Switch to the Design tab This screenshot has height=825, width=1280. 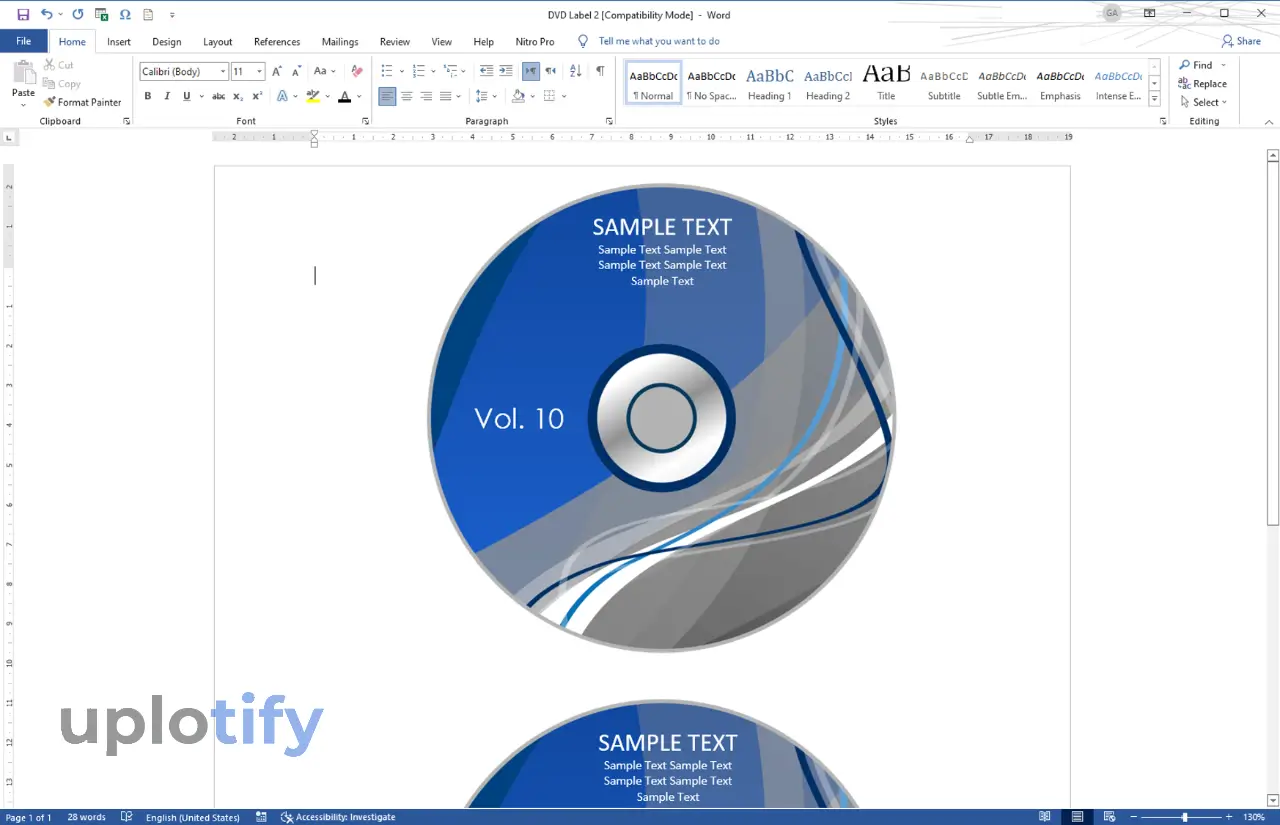[167, 42]
